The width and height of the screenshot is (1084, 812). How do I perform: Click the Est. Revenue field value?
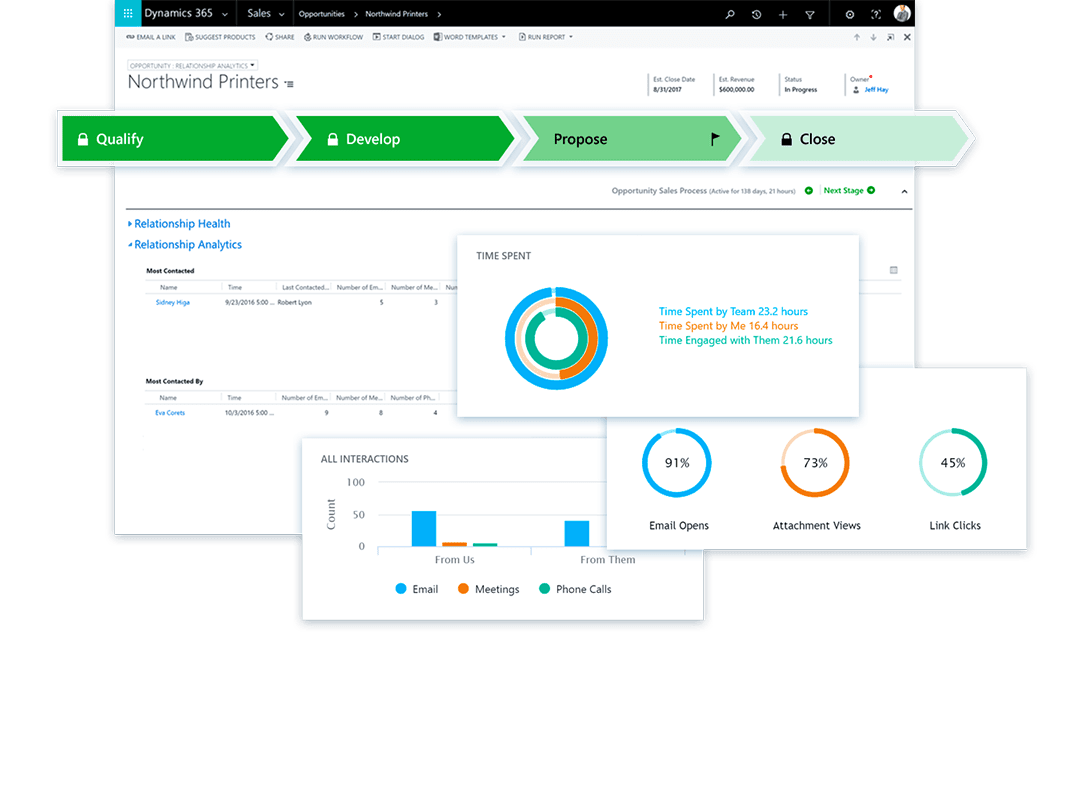click(736, 89)
